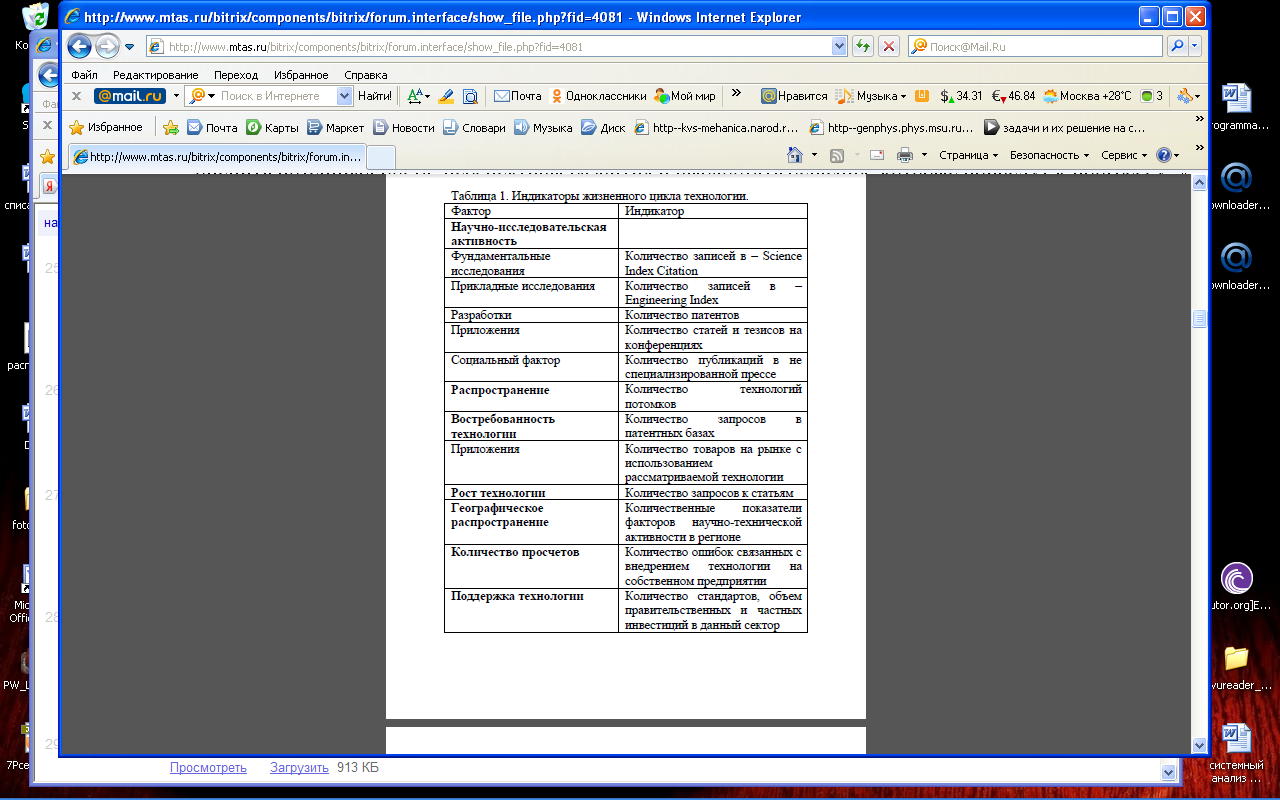Click the magnifier search button

1177,47
